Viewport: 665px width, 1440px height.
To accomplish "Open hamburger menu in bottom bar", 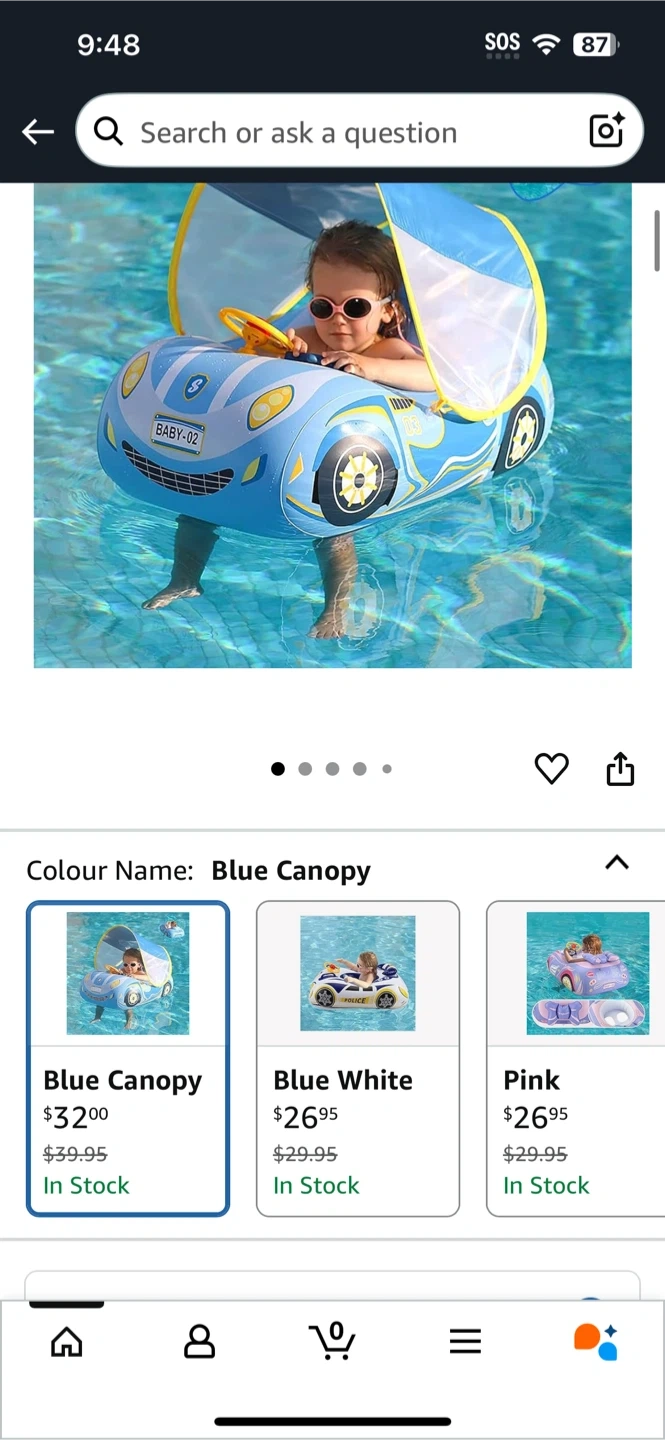I will click(x=465, y=1341).
